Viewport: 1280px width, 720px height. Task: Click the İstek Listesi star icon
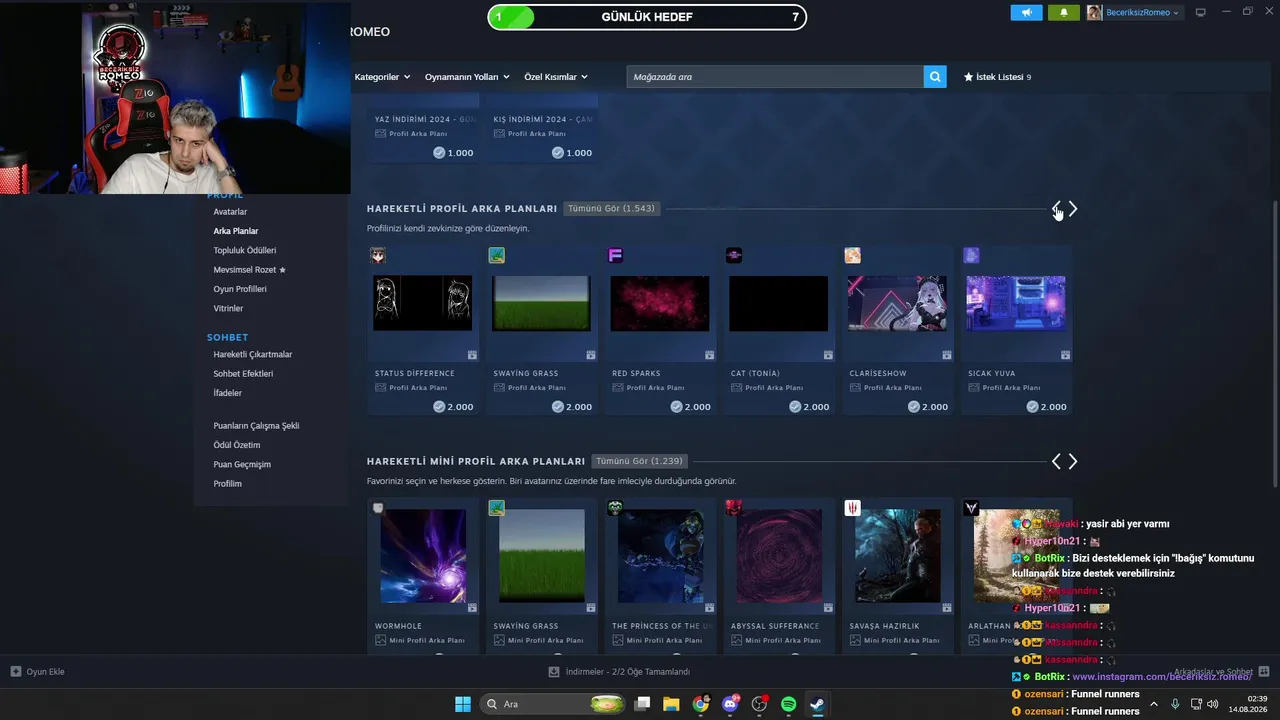click(968, 77)
